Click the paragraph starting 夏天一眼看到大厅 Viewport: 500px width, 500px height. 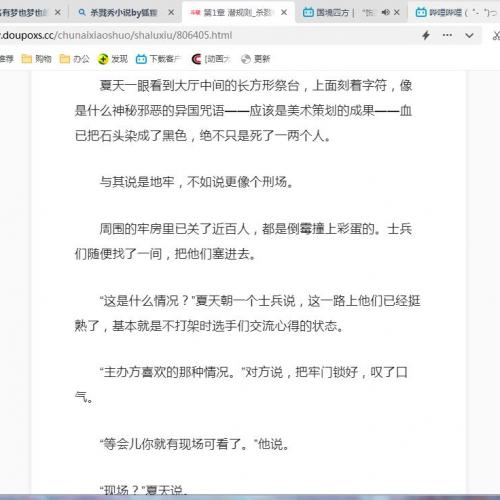coord(243,111)
